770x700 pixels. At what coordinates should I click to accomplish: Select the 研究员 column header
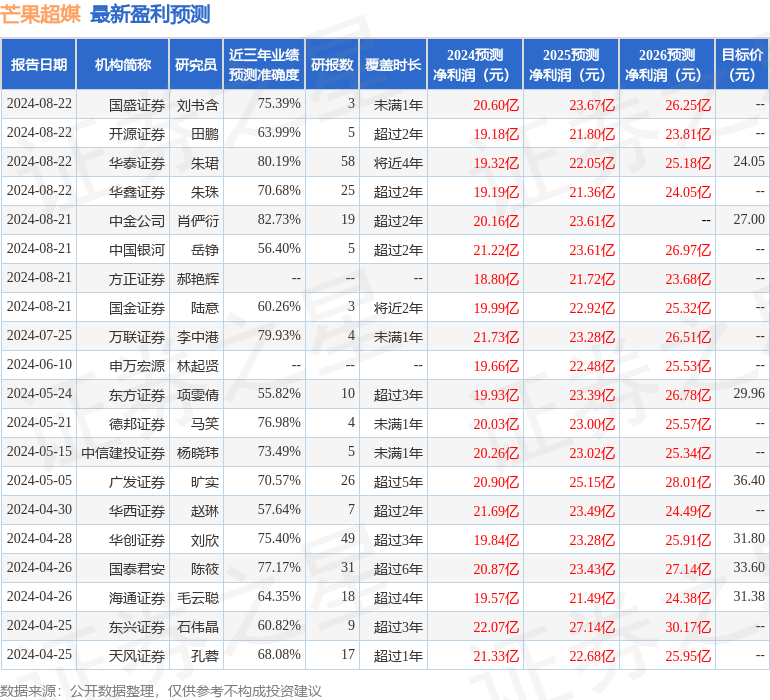coord(196,65)
